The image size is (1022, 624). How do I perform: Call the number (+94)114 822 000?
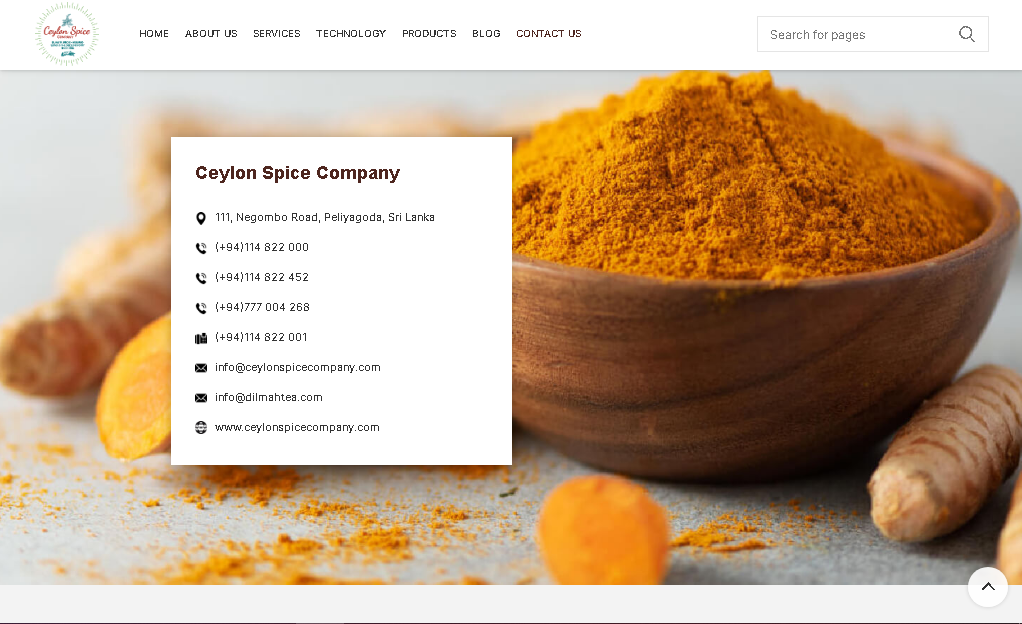(262, 247)
